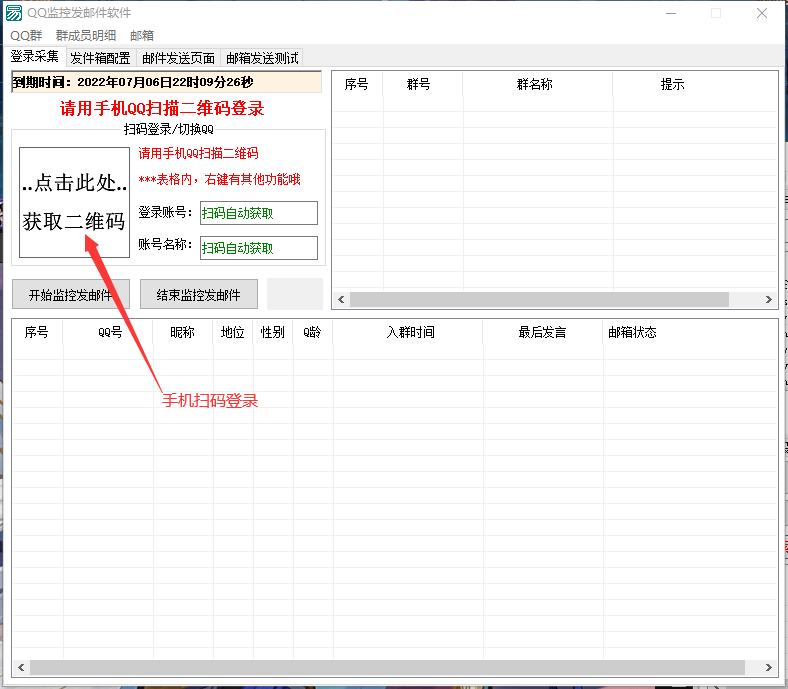Select the 群号 column header
Image resolution: width=788 pixels, height=689 pixels.
click(423, 84)
